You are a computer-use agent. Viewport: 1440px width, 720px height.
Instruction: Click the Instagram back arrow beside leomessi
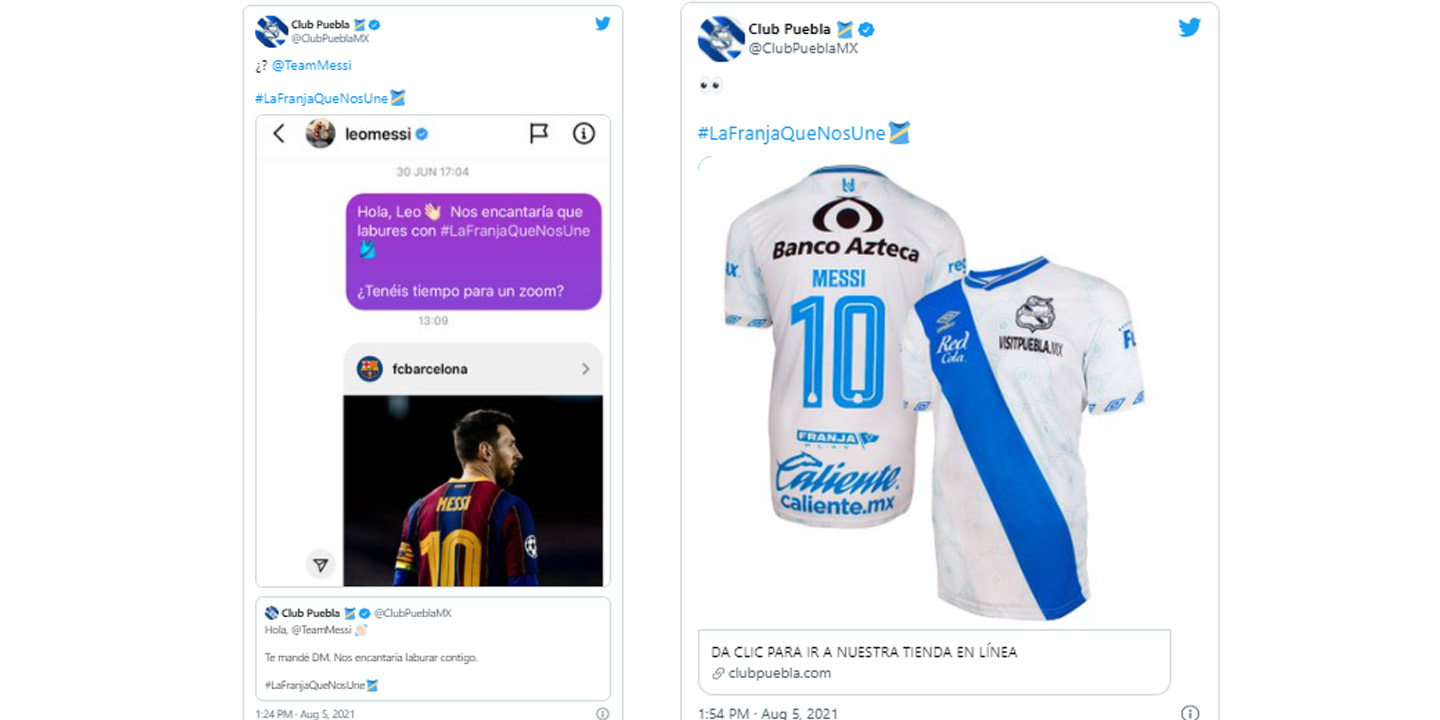click(x=279, y=133)
